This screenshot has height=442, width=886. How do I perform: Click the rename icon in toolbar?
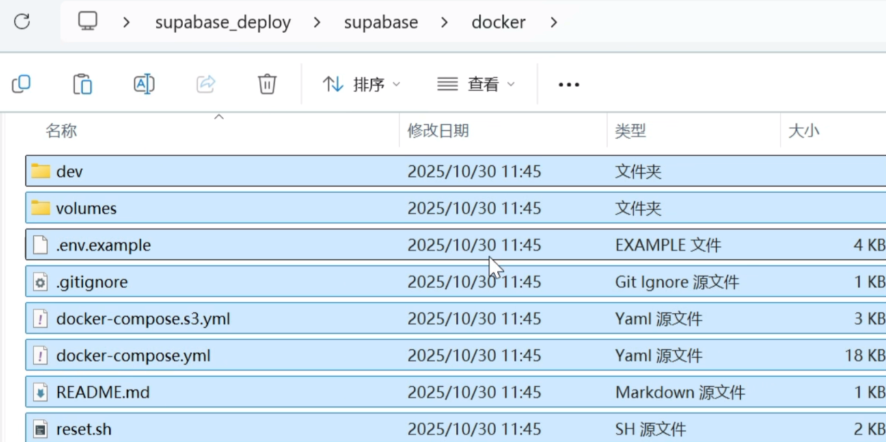tap(144, 84)
